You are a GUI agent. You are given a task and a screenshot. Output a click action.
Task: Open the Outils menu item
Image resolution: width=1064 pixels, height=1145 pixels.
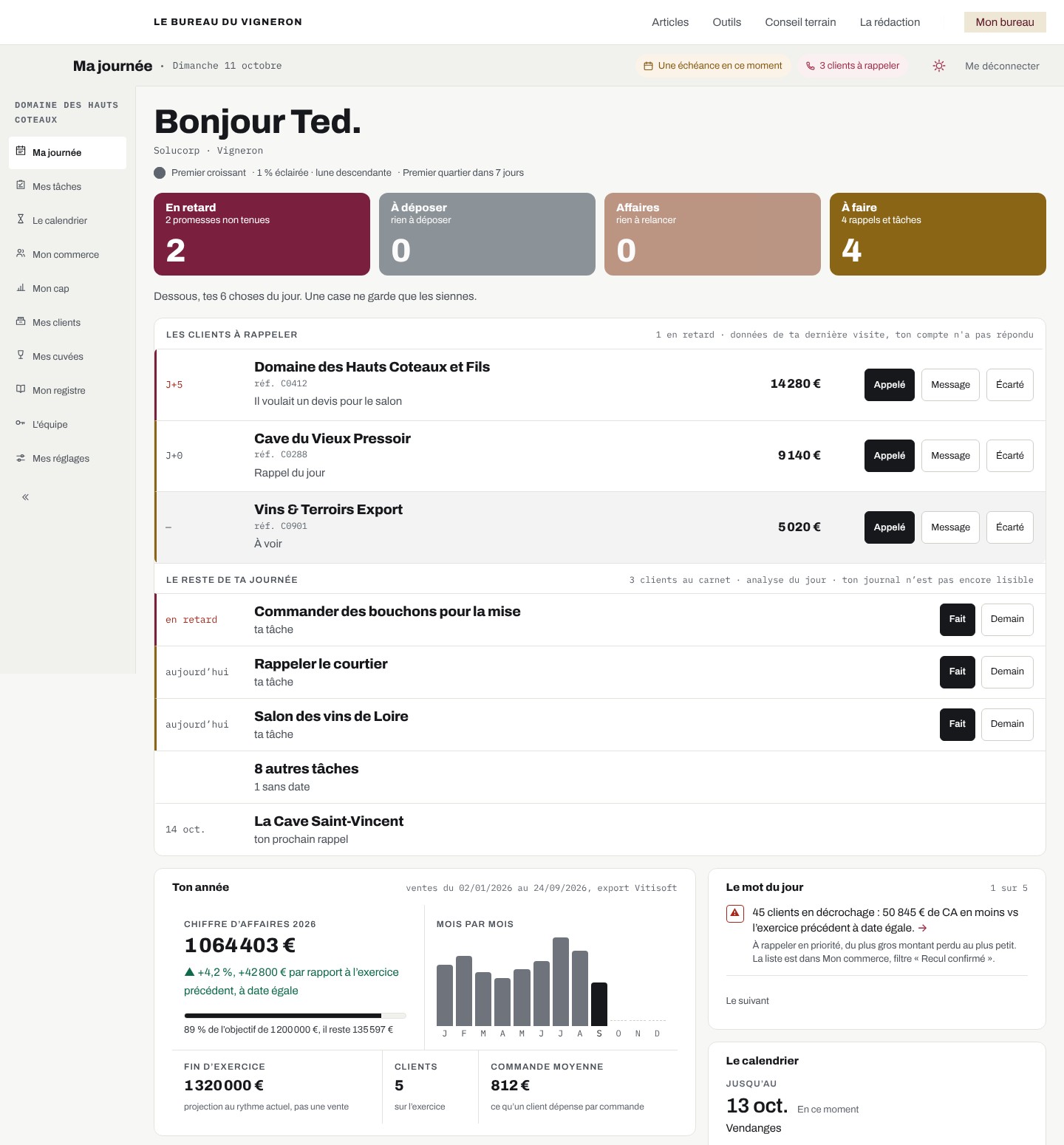pyautogui.click(x=727, y=22)
